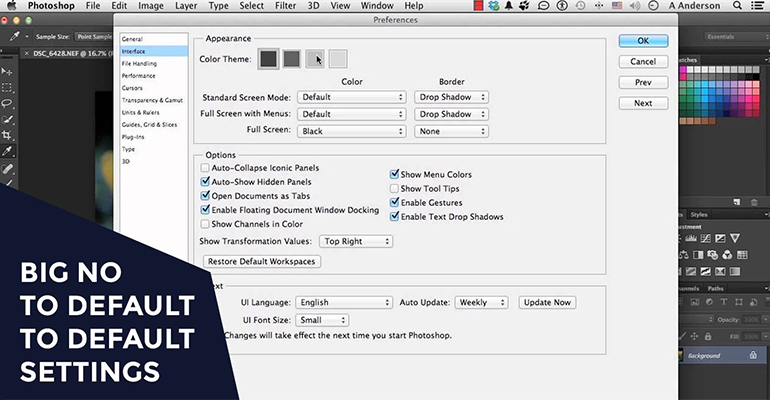Open the UI Font Size dropdown
Image resolution: width=770 pixels, height=400 pixels.
(322, 320)
